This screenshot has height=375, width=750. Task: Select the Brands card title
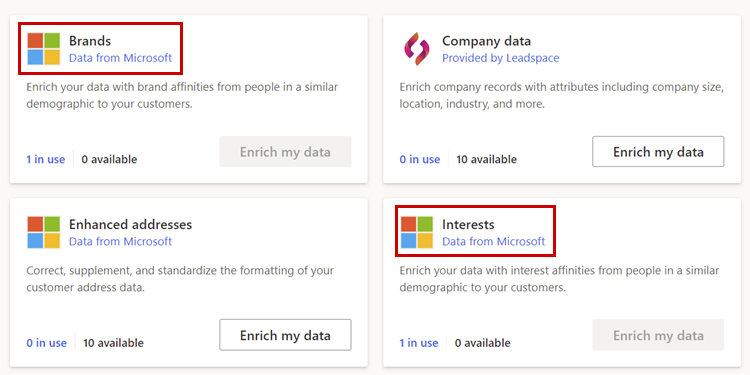click(x=90, y=41)
